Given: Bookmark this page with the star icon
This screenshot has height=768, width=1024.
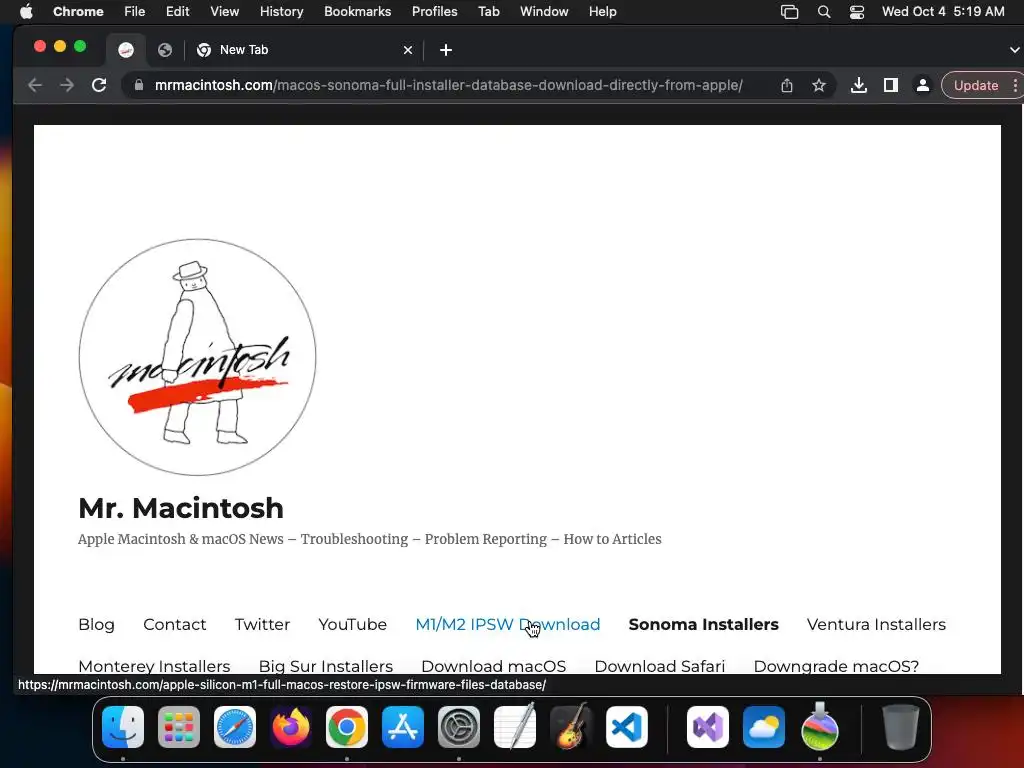Looking at the screenshot, I should (x=819, y=85).
